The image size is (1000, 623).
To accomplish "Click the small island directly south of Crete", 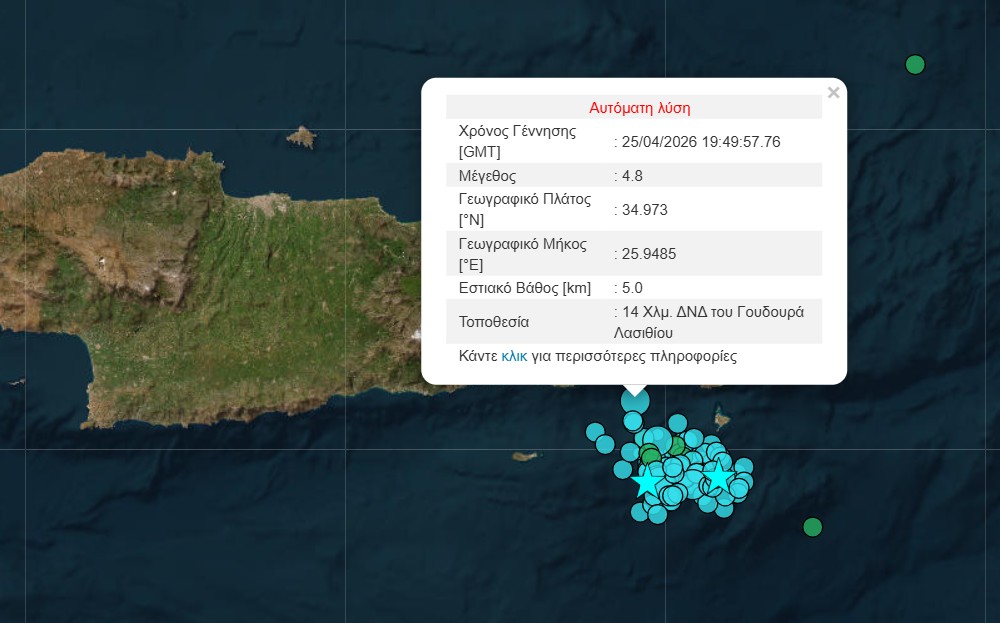I will (x=520, y=457).
